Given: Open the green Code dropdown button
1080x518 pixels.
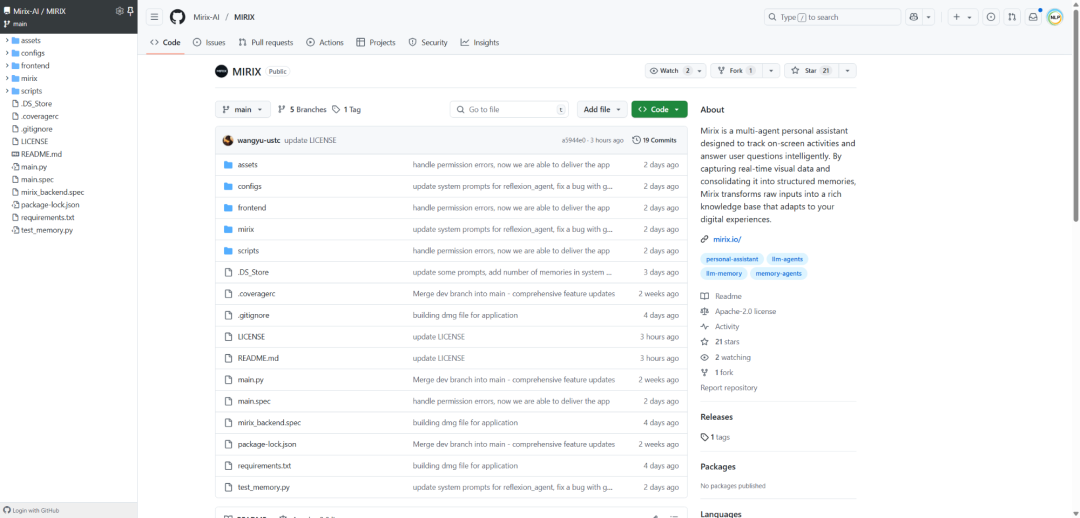Looking at the screenshot, I should (x=659, y=110).
